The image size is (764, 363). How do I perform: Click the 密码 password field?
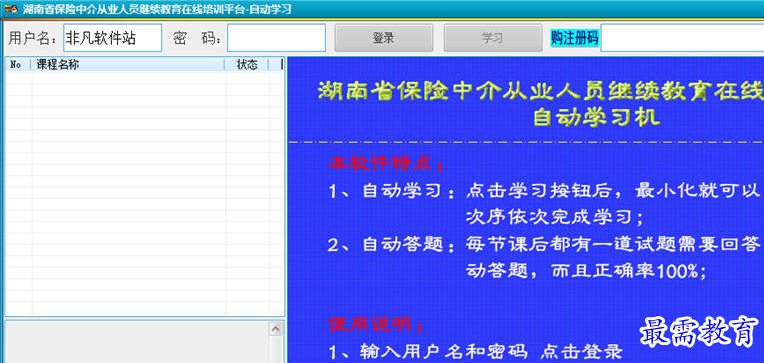tap(276, 38)
